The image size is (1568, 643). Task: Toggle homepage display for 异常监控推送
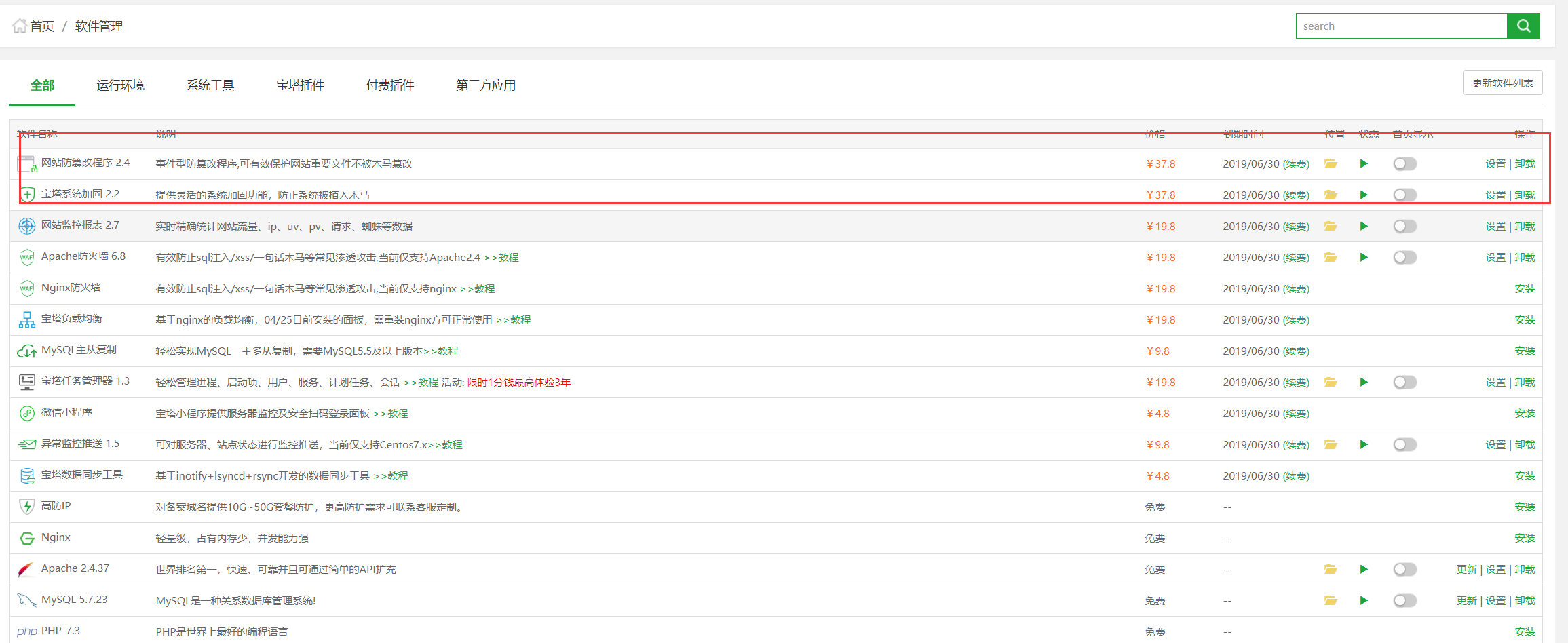(x=1404, y=444)
